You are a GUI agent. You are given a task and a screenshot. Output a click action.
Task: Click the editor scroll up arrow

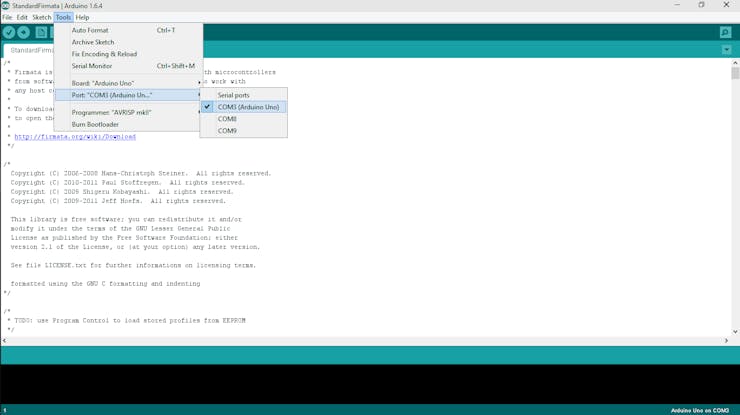click(735, 63)
